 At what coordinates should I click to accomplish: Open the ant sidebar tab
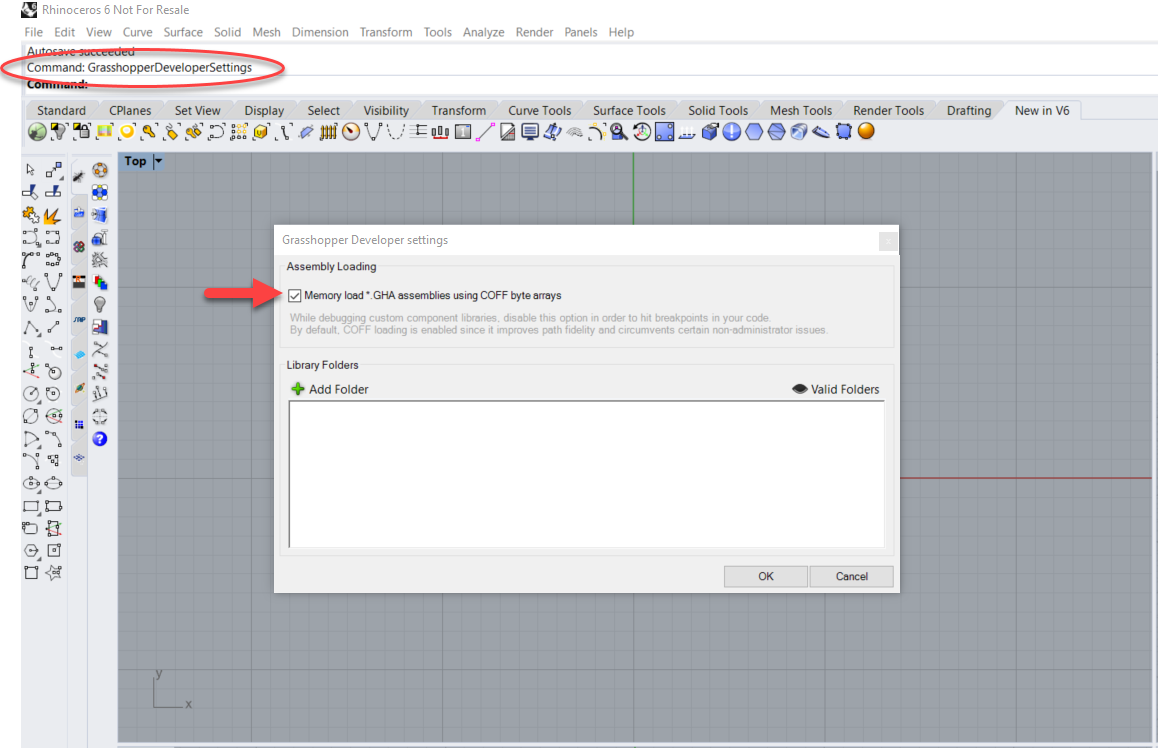click(x=79, y=176)
